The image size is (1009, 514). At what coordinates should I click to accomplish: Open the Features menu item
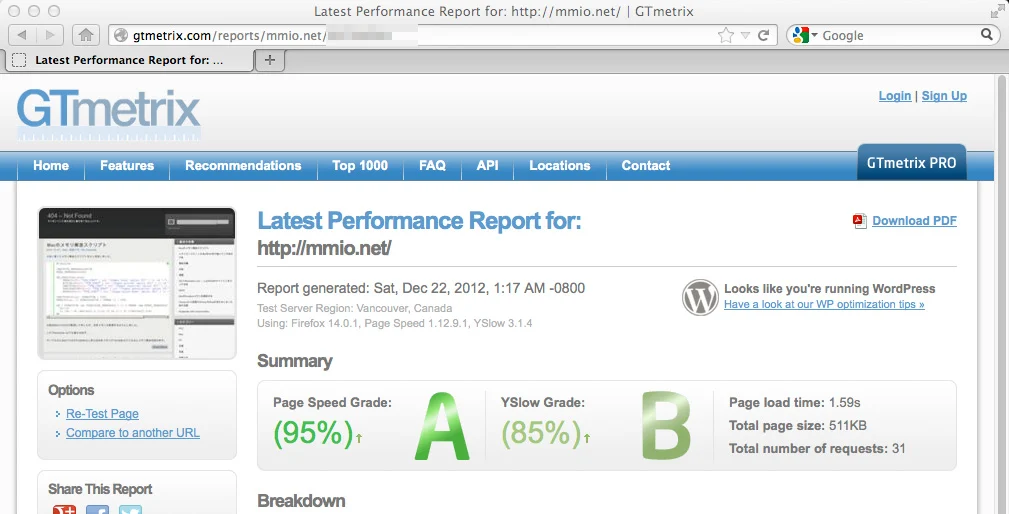coord(127,165)
